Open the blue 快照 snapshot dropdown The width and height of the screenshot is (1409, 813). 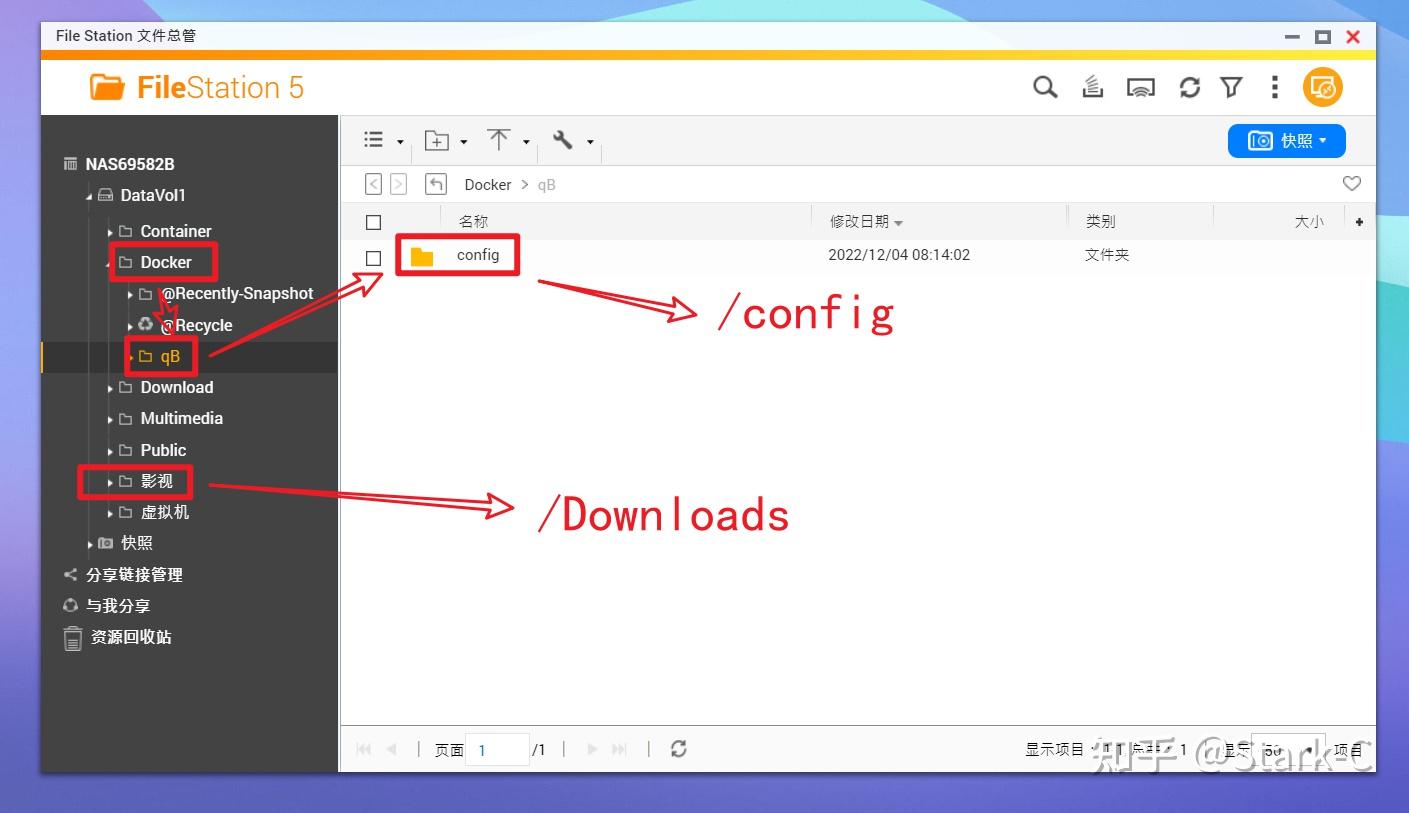click(x=1287, y=141)
